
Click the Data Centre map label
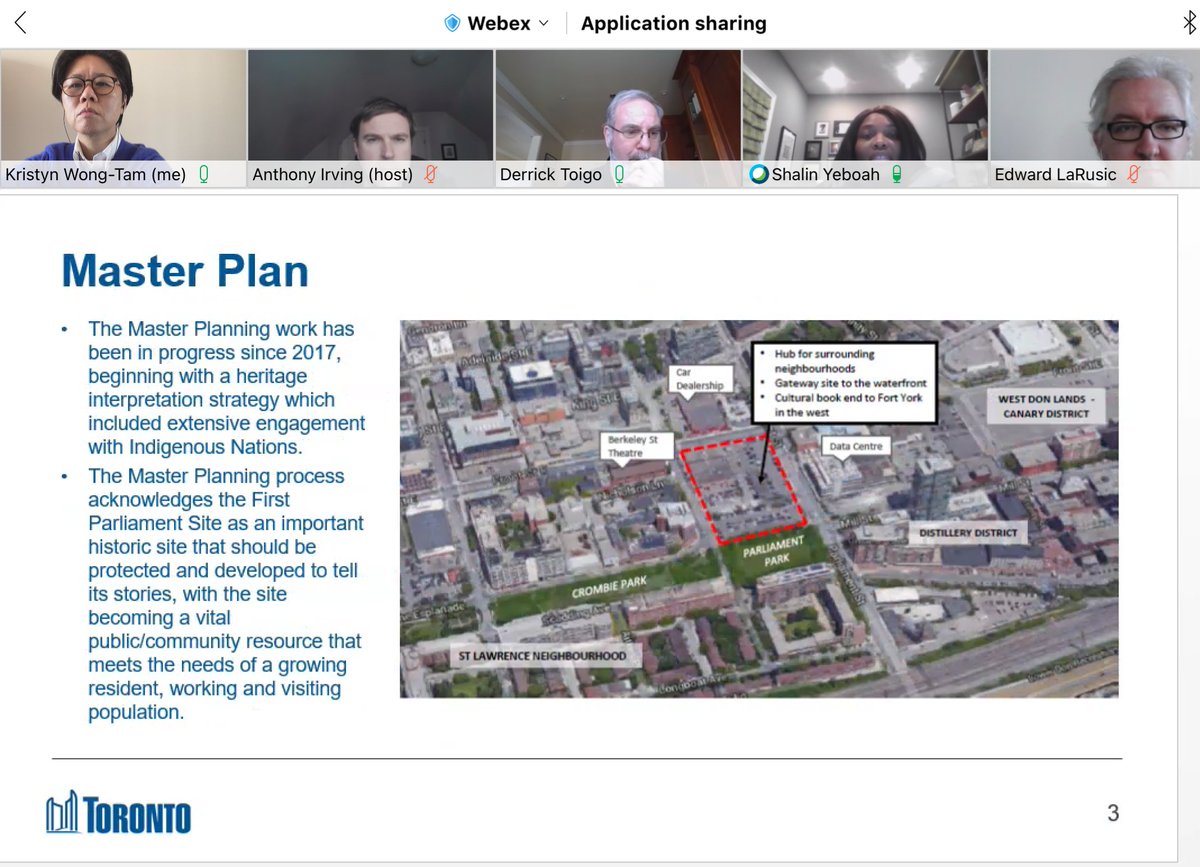click(x=857, y=446)
